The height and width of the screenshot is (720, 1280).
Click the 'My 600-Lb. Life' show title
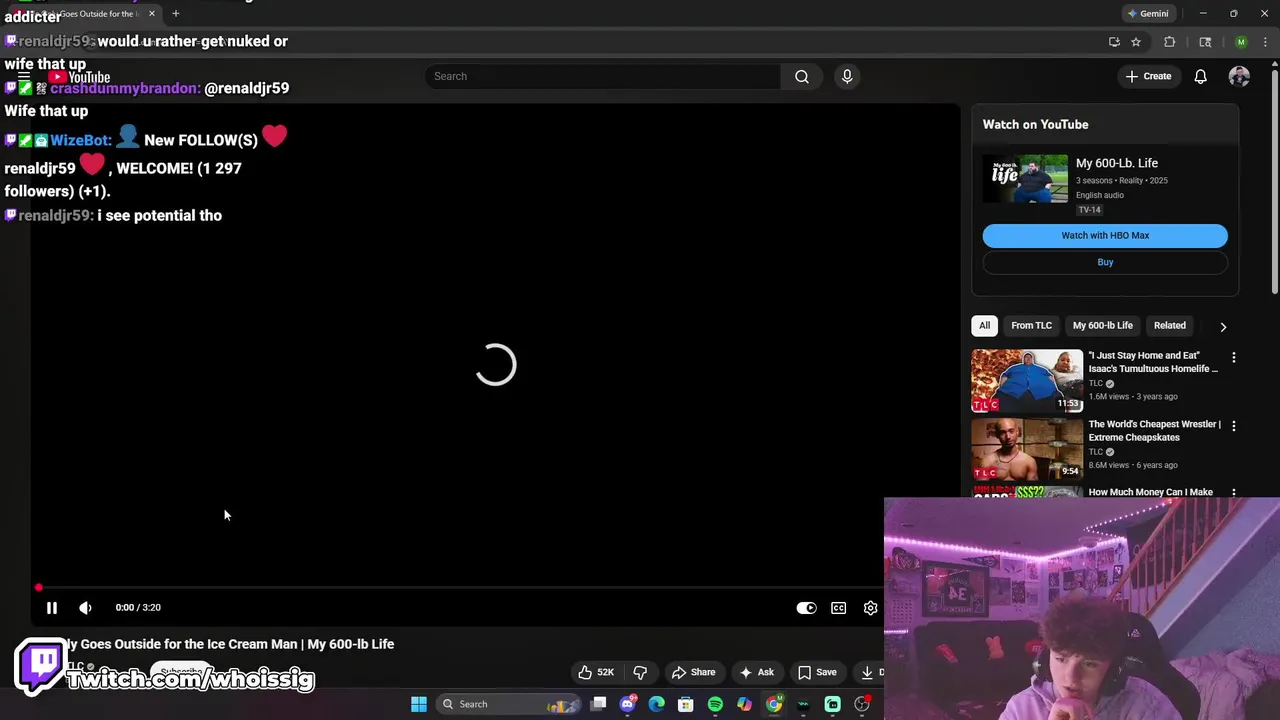1116,163
